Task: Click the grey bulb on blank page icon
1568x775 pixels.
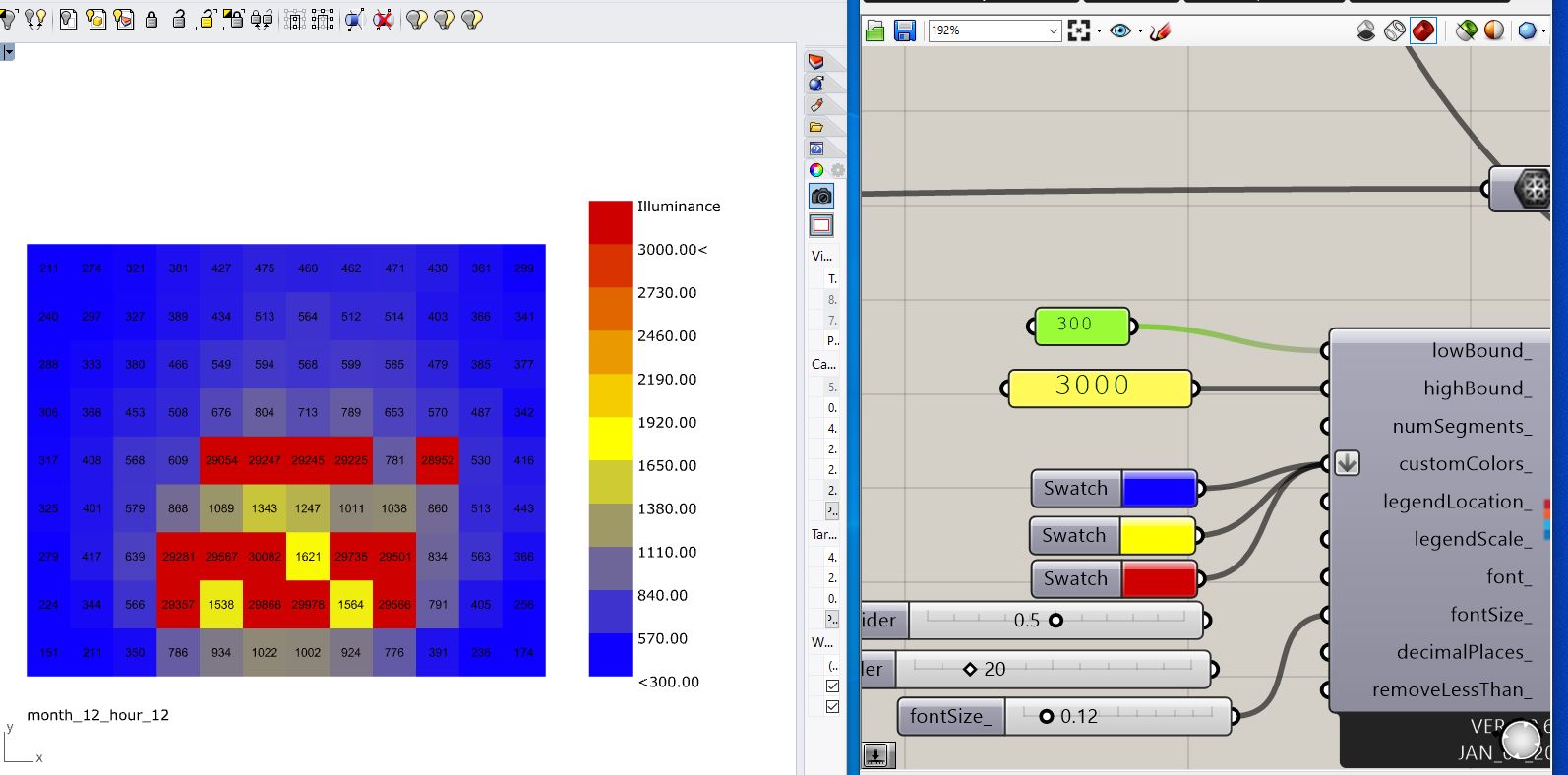Action: [68, 19]
